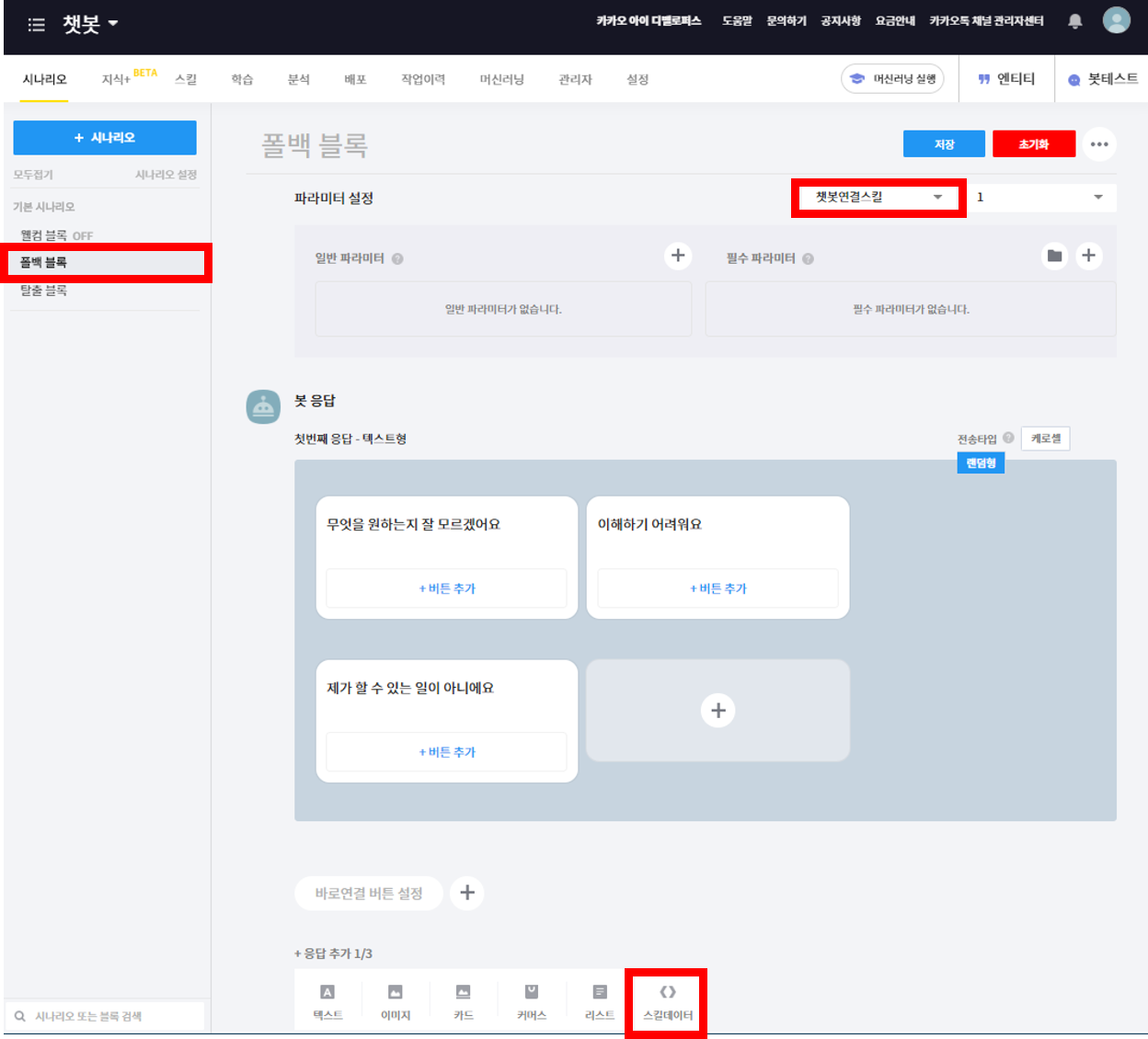This screenshot has width=1148, height=1039.
Task: Select the 스킬데이터 response type icon
Action: pos(667,1001)
